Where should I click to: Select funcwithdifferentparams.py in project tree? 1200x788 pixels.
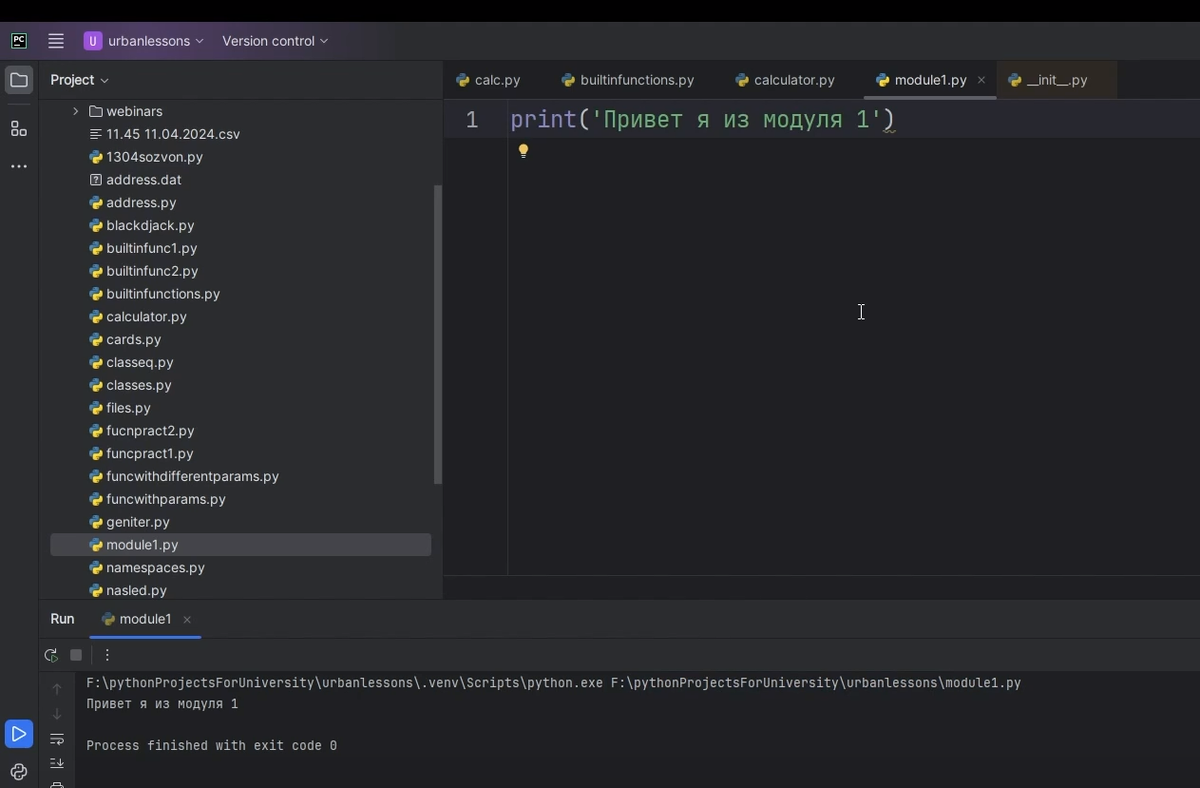(x=184, y=477)
